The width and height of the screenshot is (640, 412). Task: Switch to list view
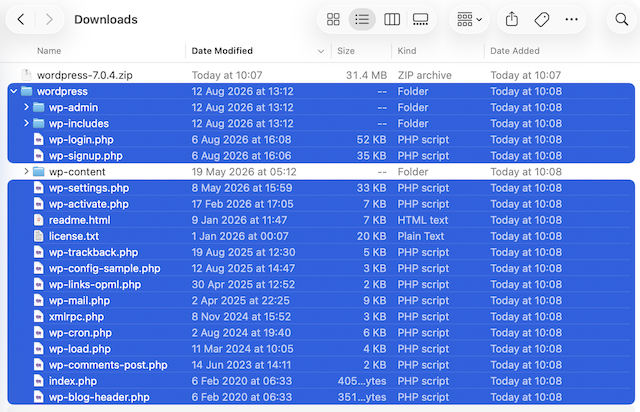click(362, 19)
